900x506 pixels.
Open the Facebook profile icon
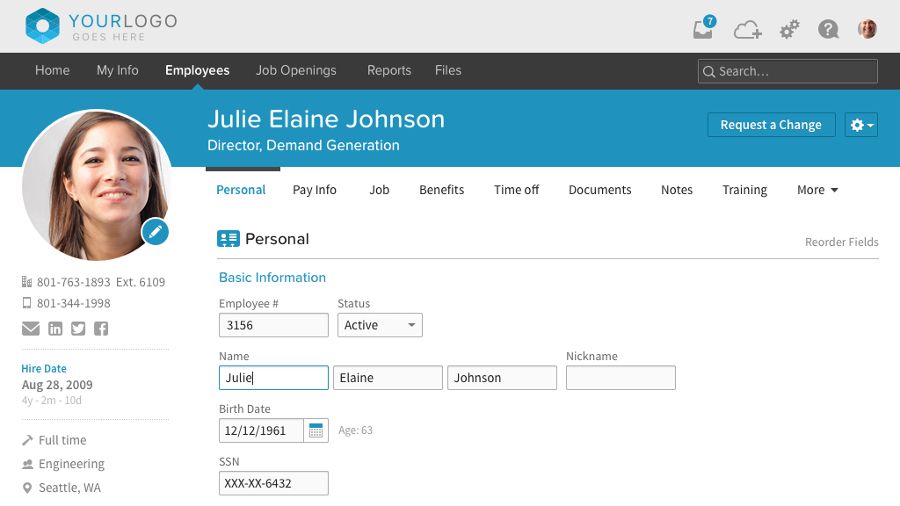(101, 328)
